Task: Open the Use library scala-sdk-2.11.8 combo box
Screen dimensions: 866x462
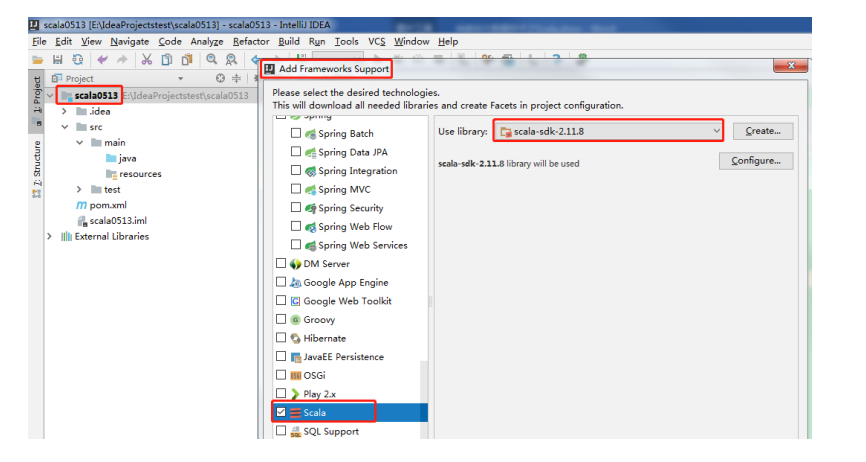Action: [x=608, y=131]
